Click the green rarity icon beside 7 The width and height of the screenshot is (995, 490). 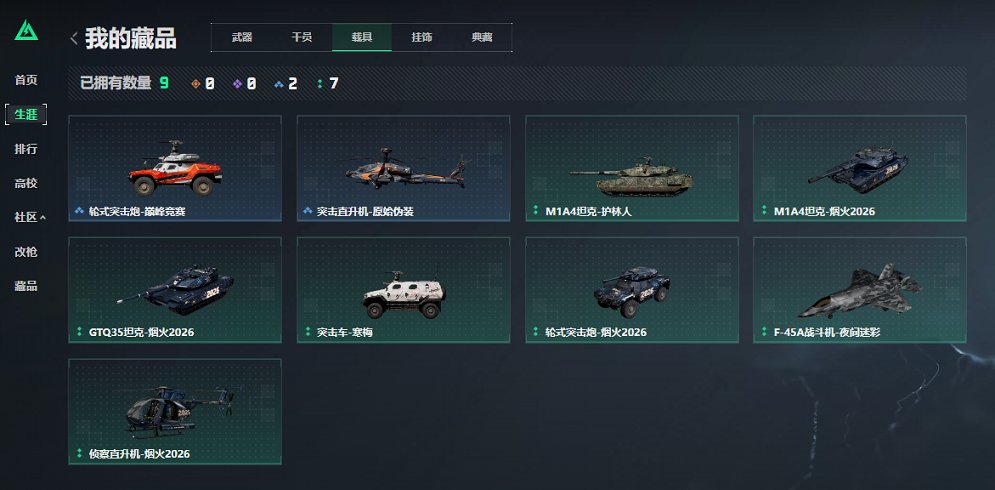click(x=319, y=83)
